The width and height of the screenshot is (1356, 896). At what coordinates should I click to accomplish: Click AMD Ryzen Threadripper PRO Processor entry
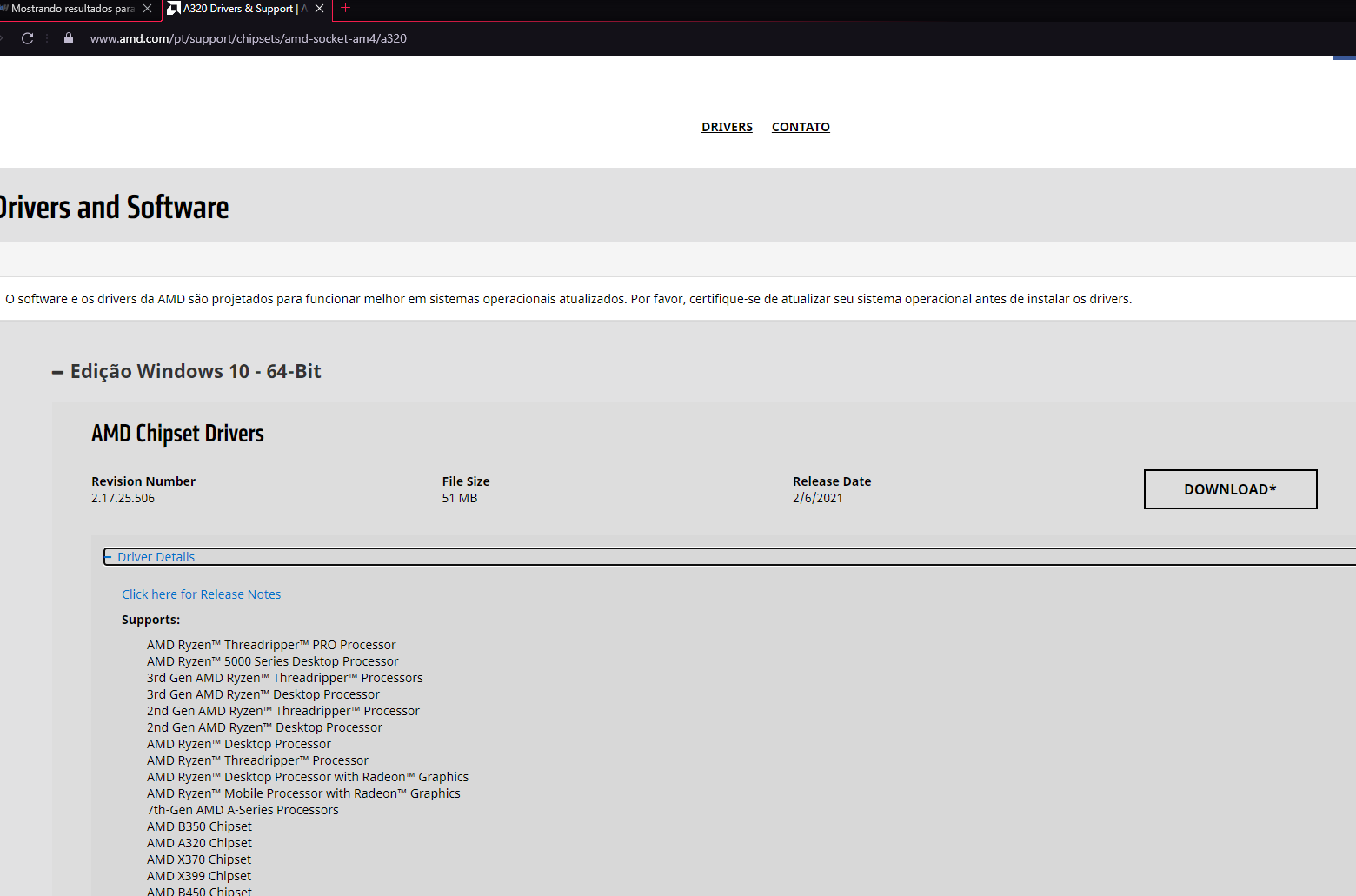[x=271, y=645]
